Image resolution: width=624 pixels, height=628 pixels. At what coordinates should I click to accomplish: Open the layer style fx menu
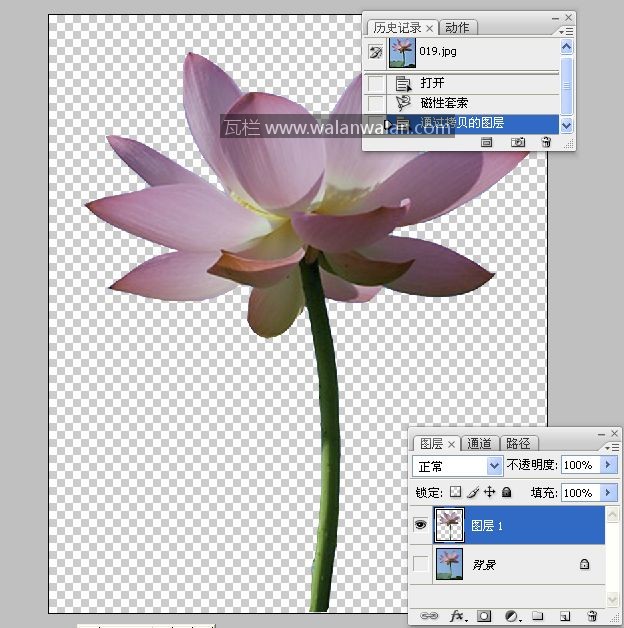coord(458,616)
